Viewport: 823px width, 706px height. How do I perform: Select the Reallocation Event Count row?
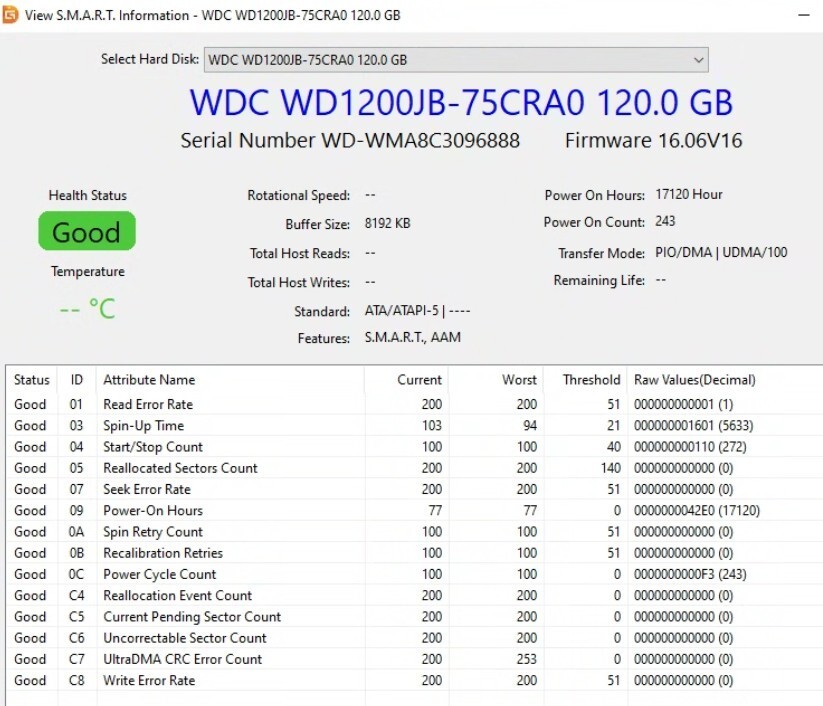414,595
